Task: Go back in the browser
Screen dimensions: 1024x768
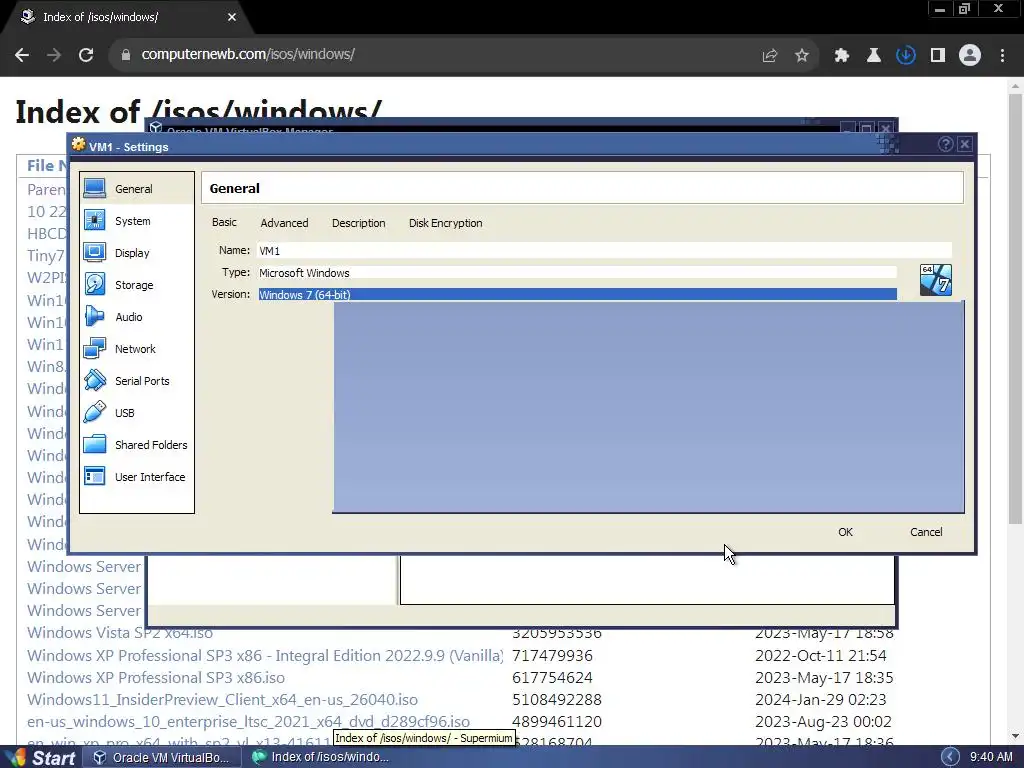Action: point(22,55)
